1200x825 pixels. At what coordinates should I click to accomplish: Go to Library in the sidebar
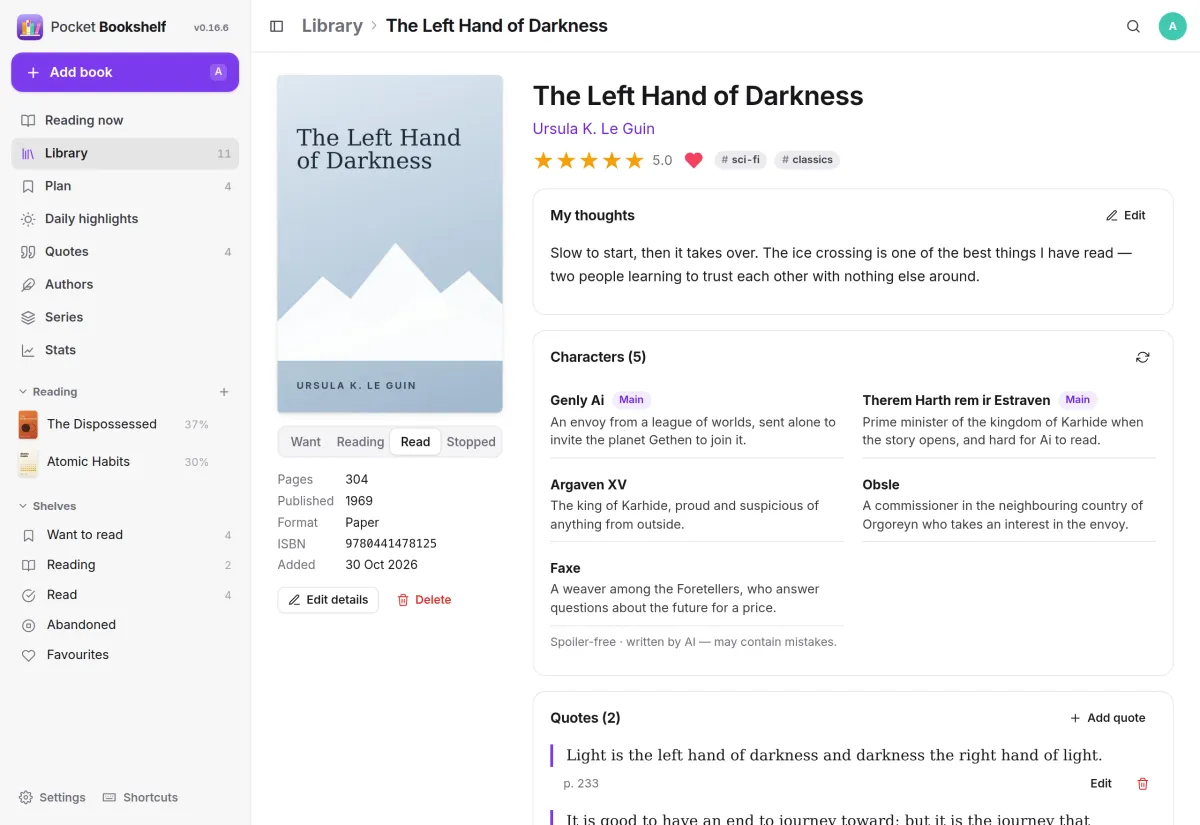pyautogui.click(x=125, y=153)
